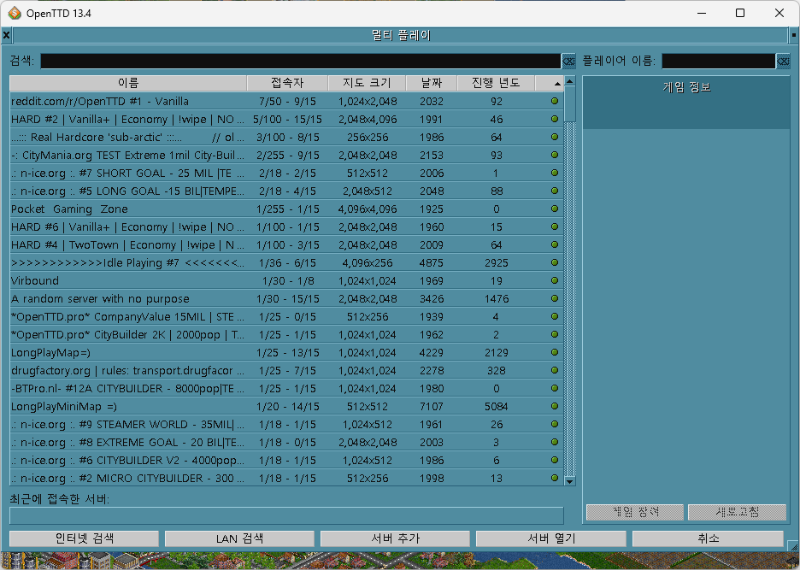Viewport: 800px width, 570px height.
Task: Clear the server search field
Action: point(568,61)
